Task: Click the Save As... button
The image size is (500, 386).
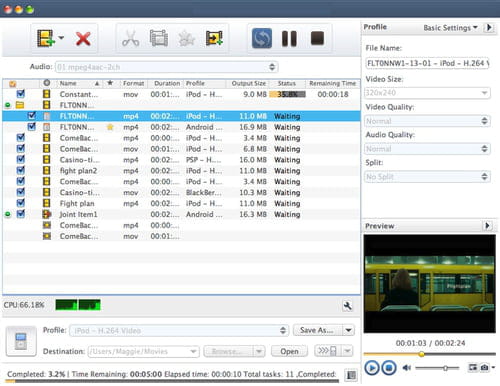Action: (316, 330)
